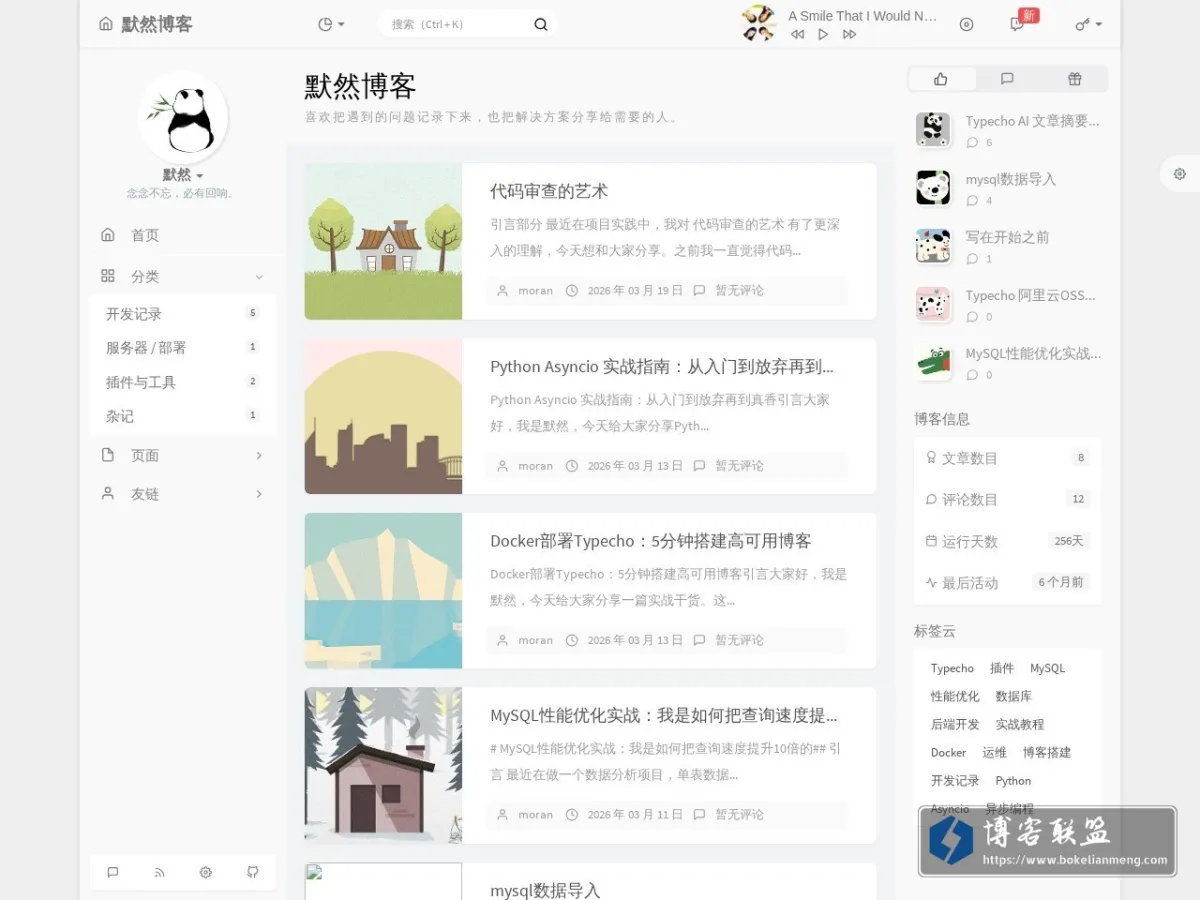
Task: Open mysql数据导入 in popular list
Action: tap(1010, 179)
